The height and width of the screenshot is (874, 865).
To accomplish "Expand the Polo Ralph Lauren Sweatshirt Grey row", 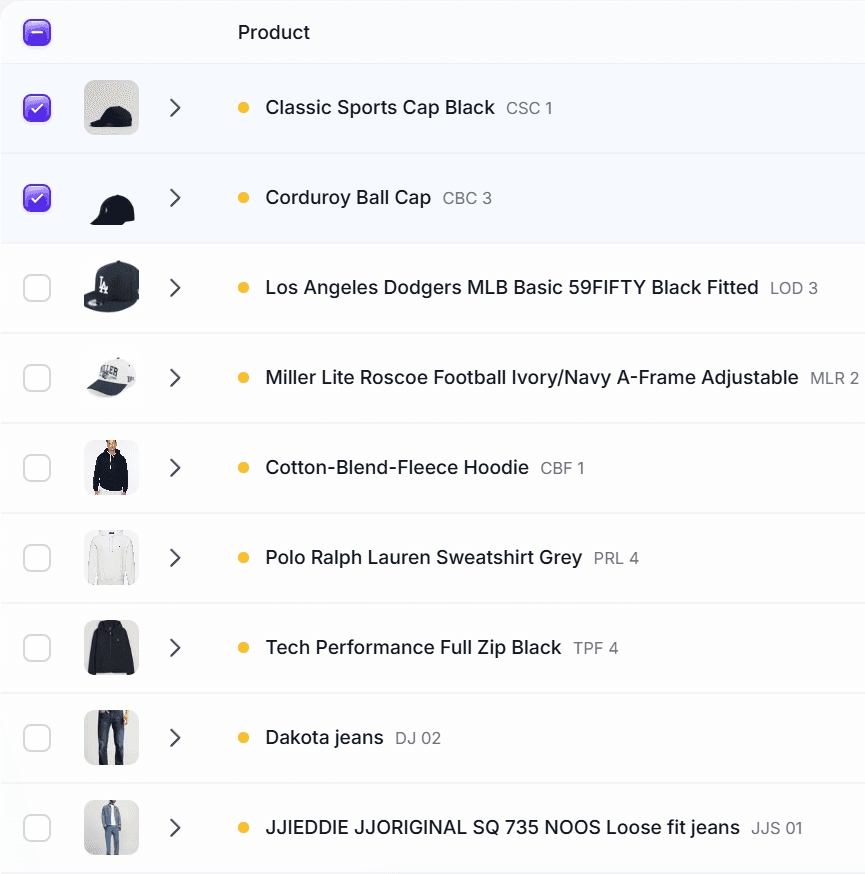I will (175, 557).
